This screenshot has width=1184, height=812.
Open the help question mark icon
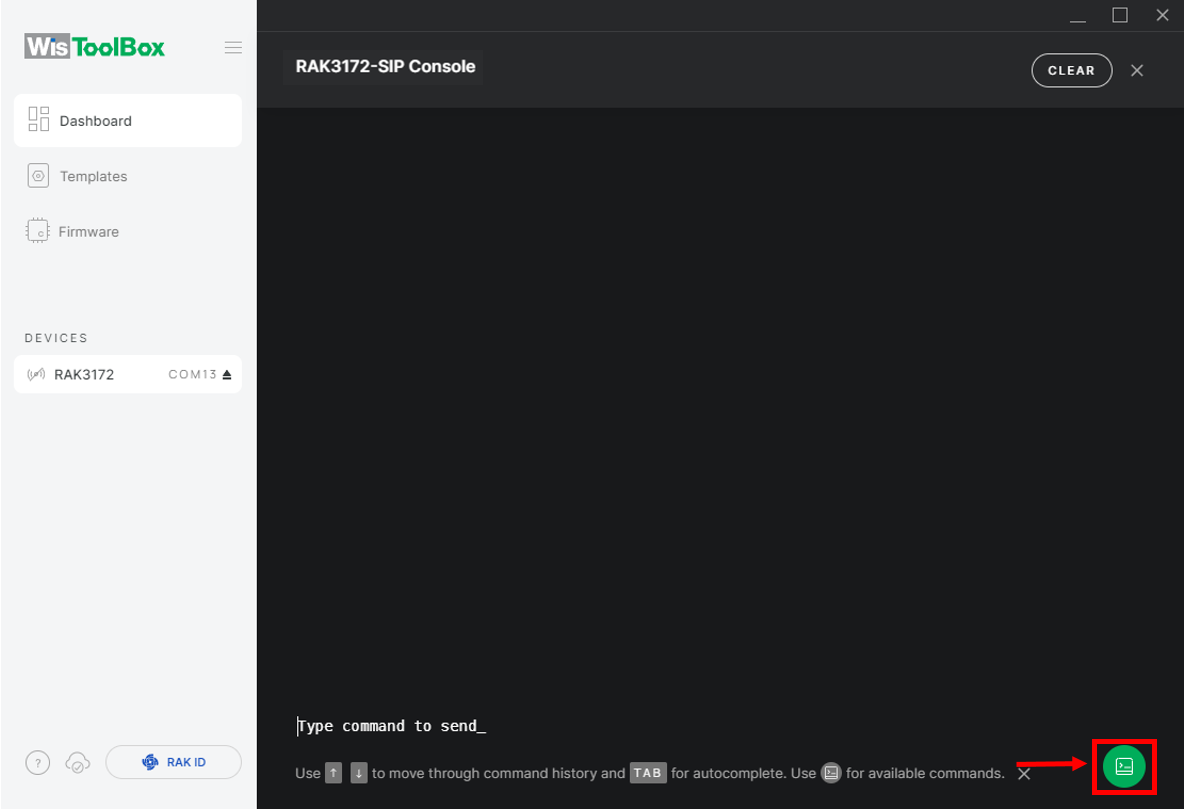(38, 762)
